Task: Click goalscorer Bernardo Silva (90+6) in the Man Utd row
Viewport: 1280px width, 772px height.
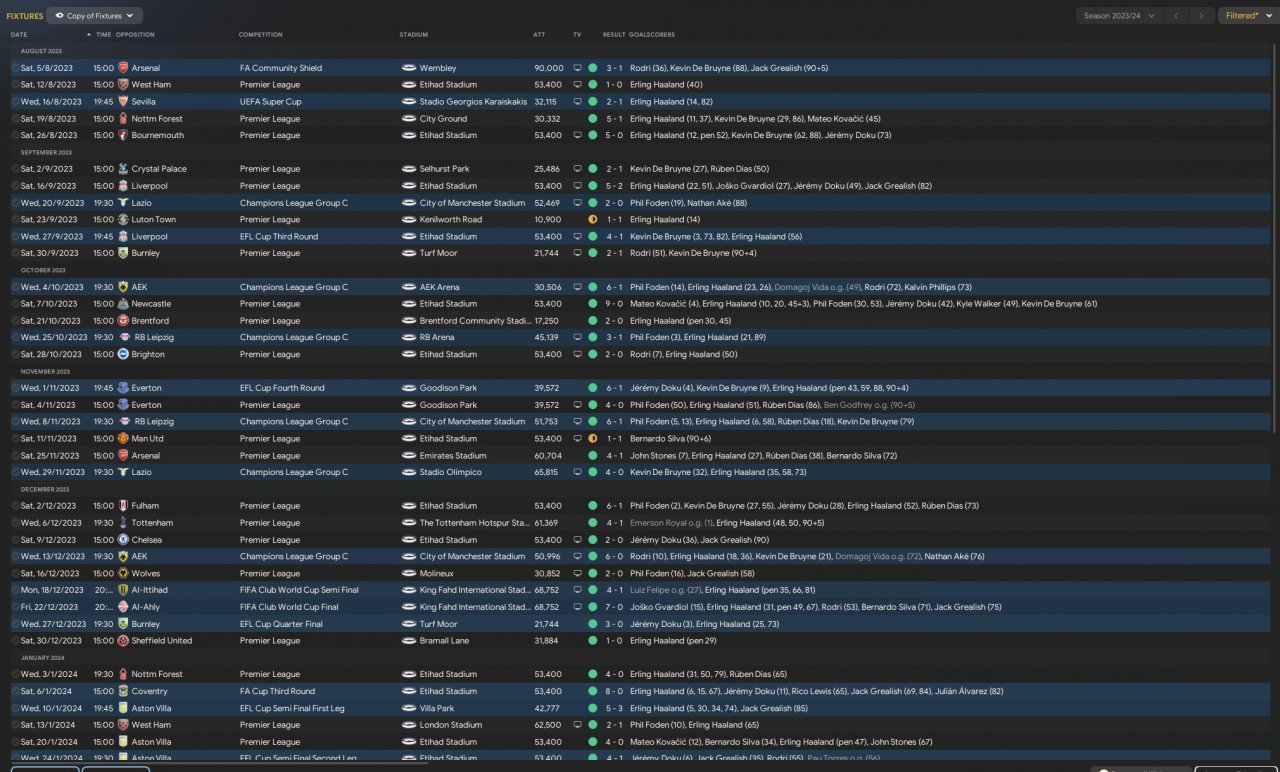Action: 670,439
